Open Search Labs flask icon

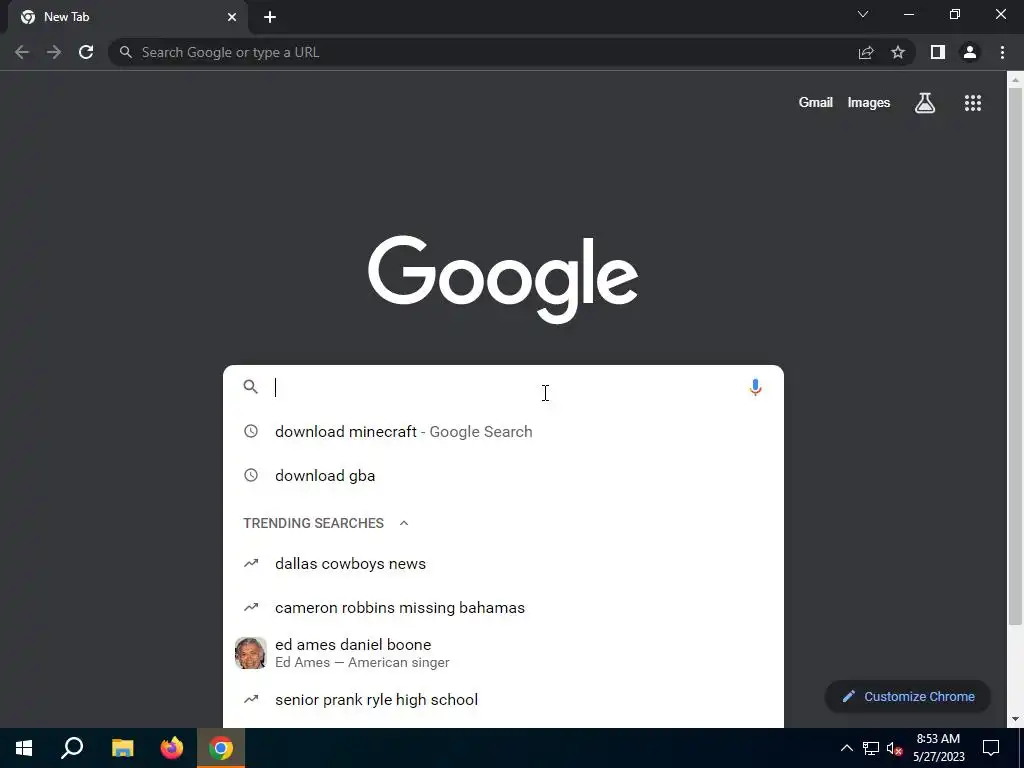pyautogui.click(x=925, y=103)
